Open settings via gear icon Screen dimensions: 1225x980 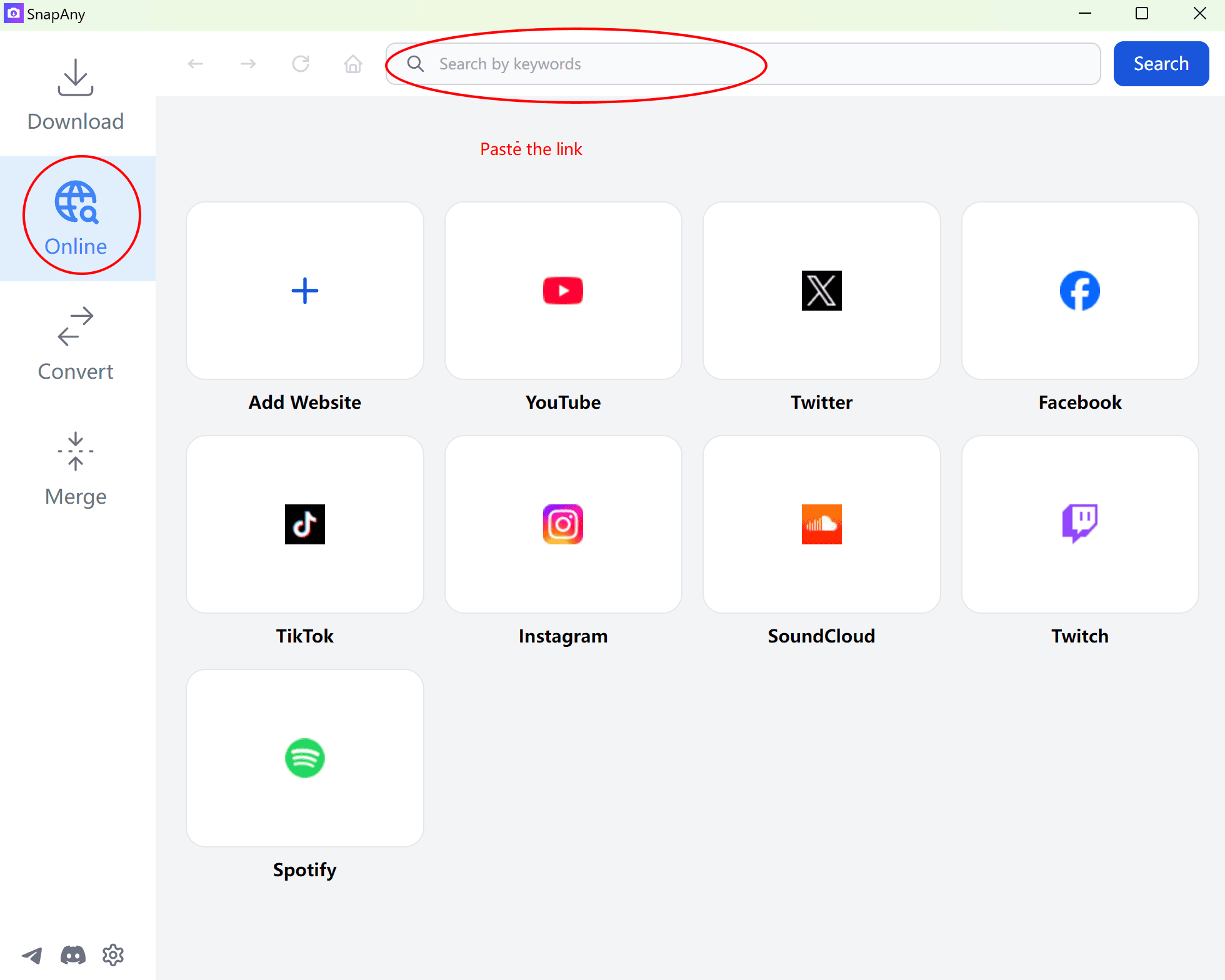113,955
